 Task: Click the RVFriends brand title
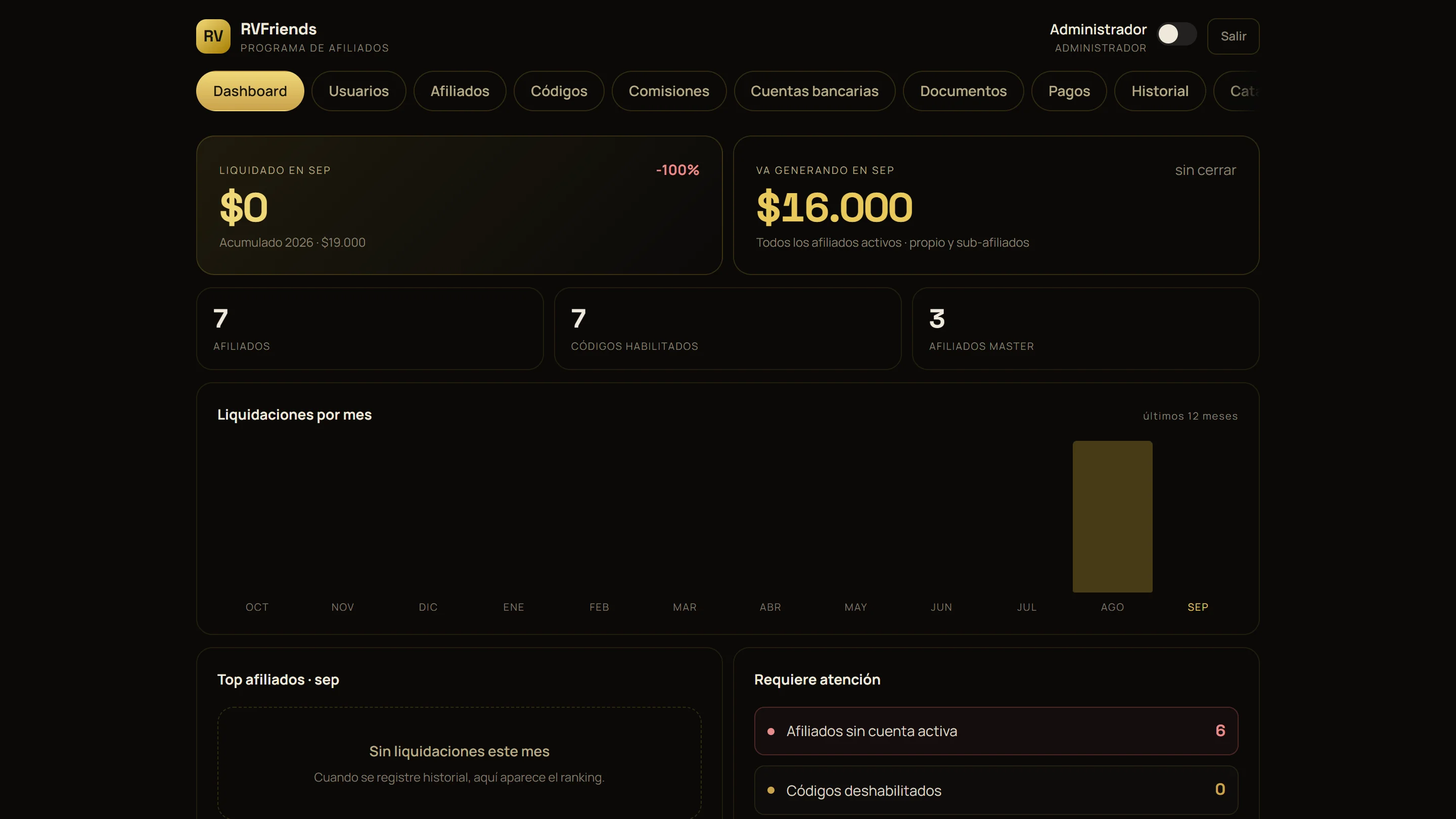click(278, 29)
